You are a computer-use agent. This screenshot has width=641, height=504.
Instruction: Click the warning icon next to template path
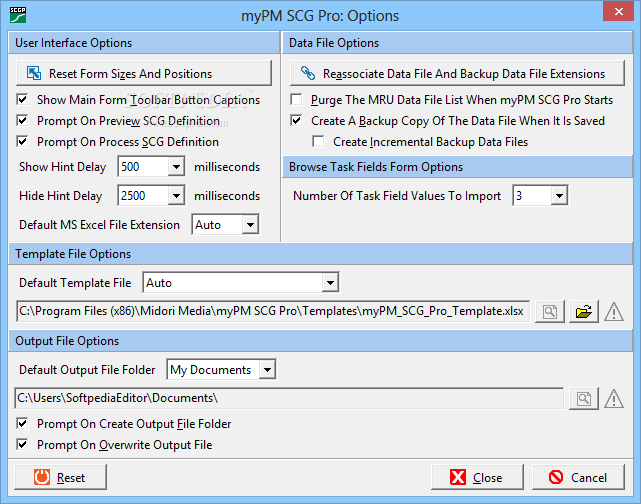[x=614, y=311]
